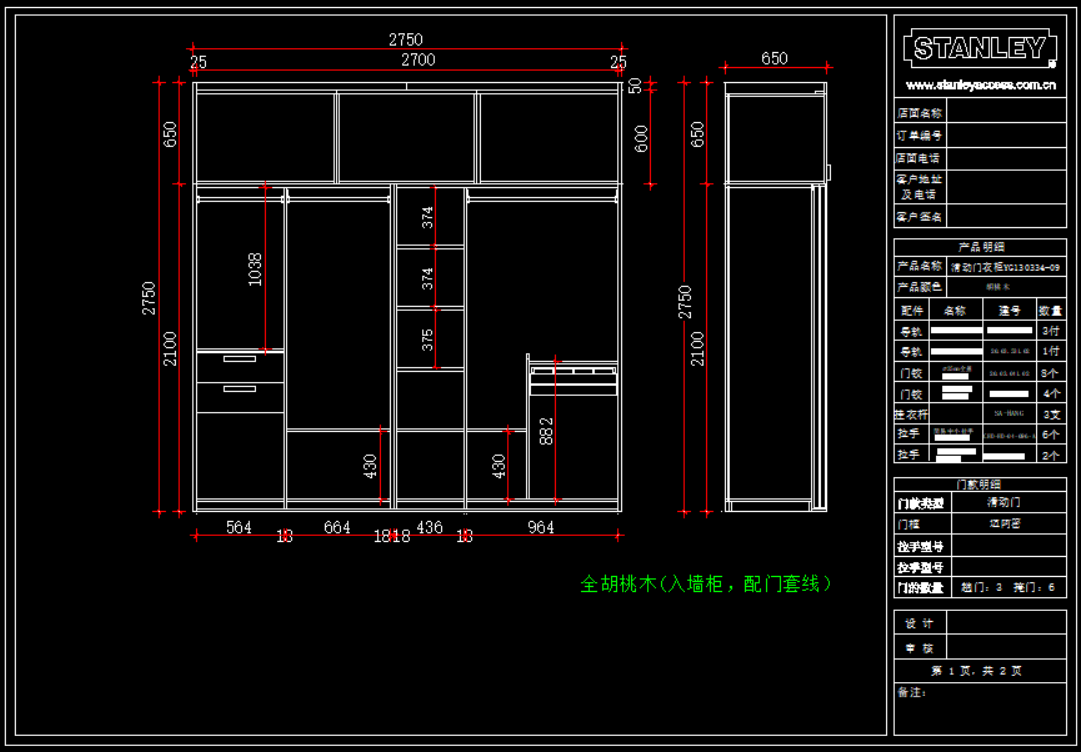Select the green 全胡桃木 annotation text
The height and width of the screenshot is (752, 1081).
(706, 583)
